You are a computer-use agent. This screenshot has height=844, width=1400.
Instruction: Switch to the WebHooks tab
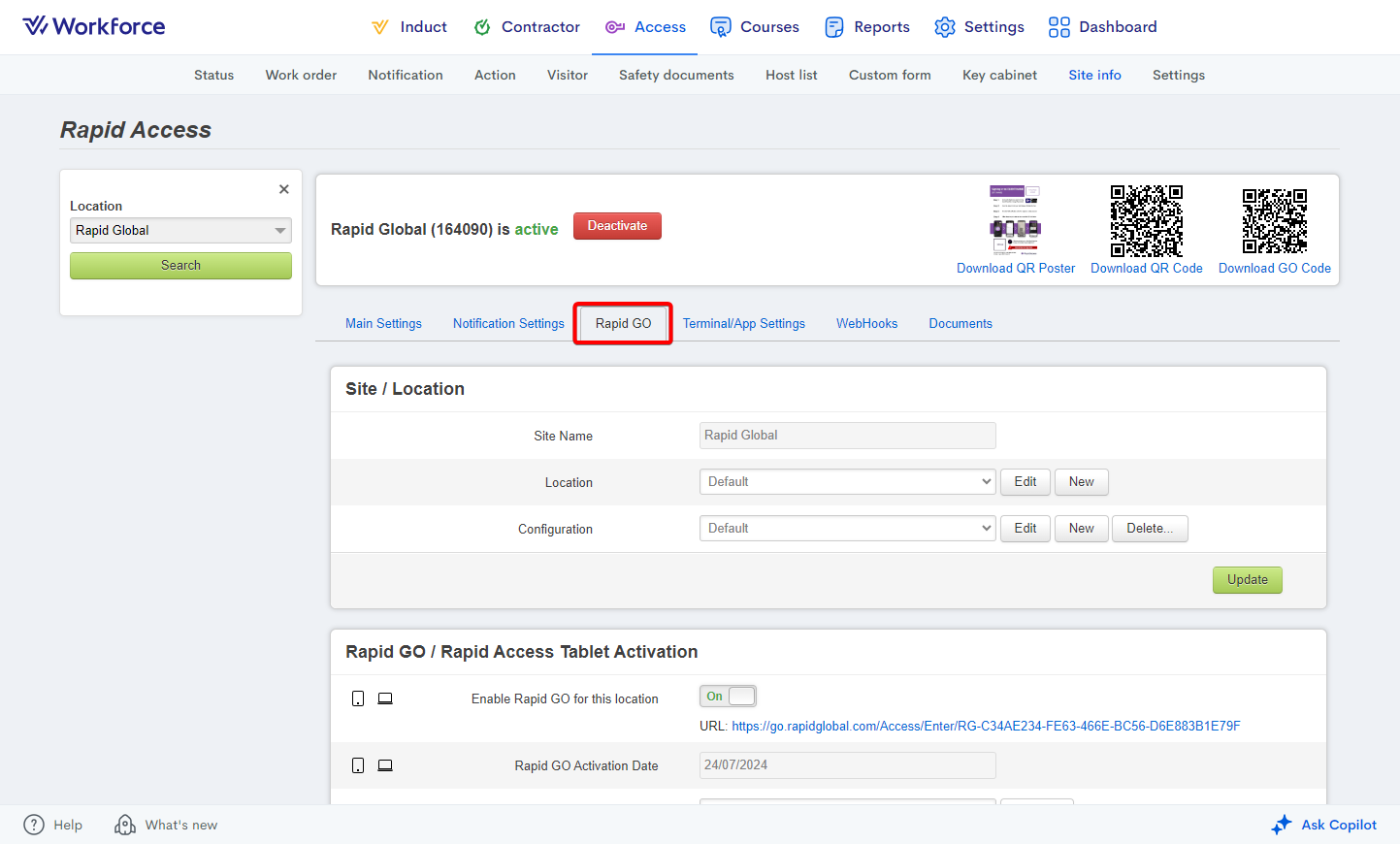(867, 324)
